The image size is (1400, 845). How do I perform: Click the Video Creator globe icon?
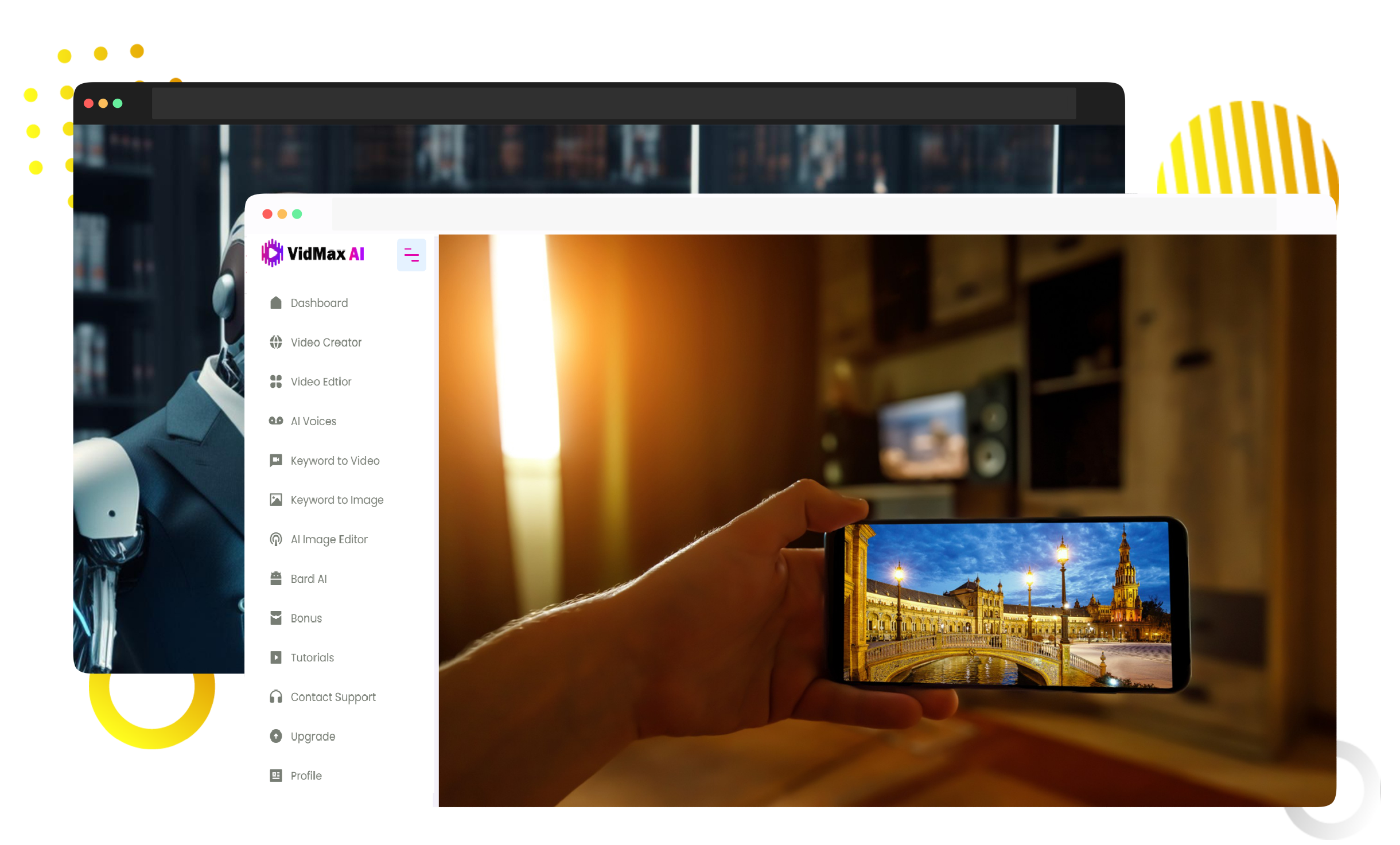point(275,342)
